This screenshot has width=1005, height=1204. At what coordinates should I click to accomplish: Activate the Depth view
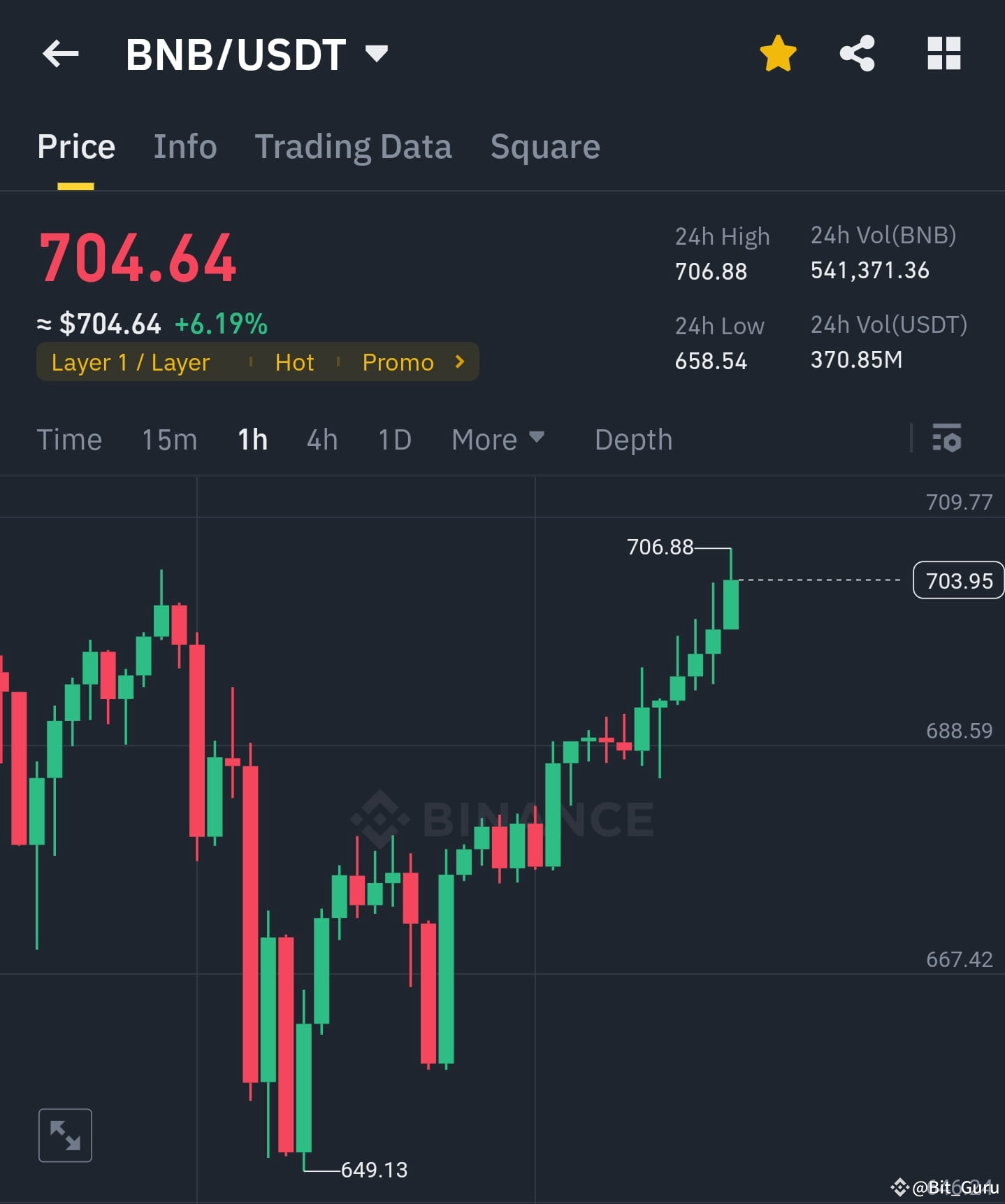632,439
